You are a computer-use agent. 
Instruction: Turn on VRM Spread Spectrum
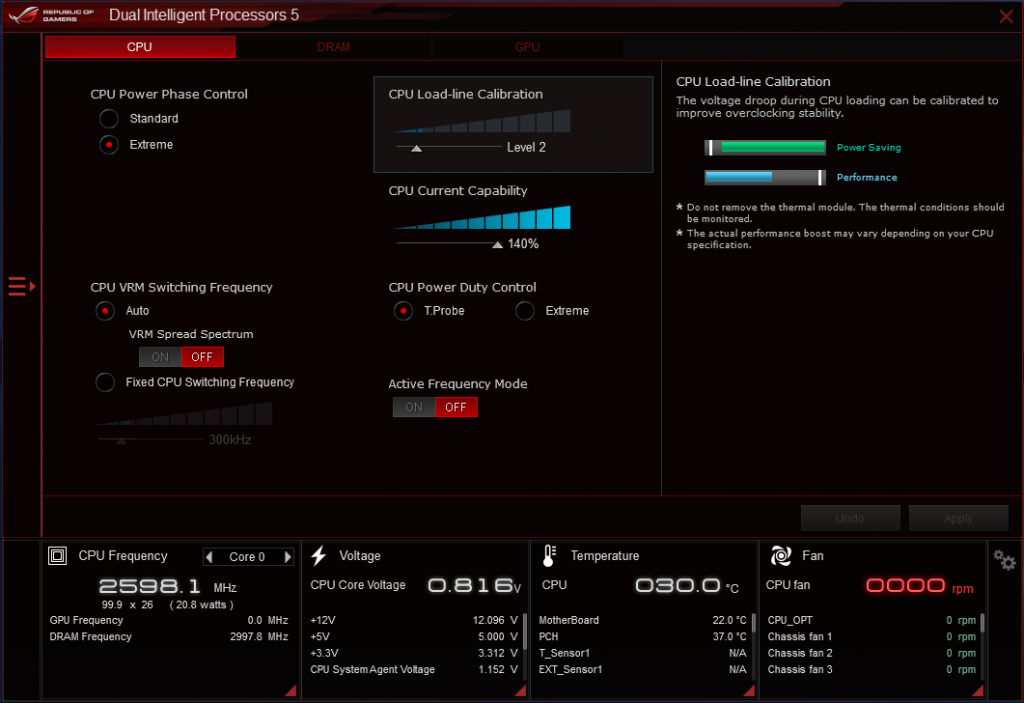coord(160,357)
